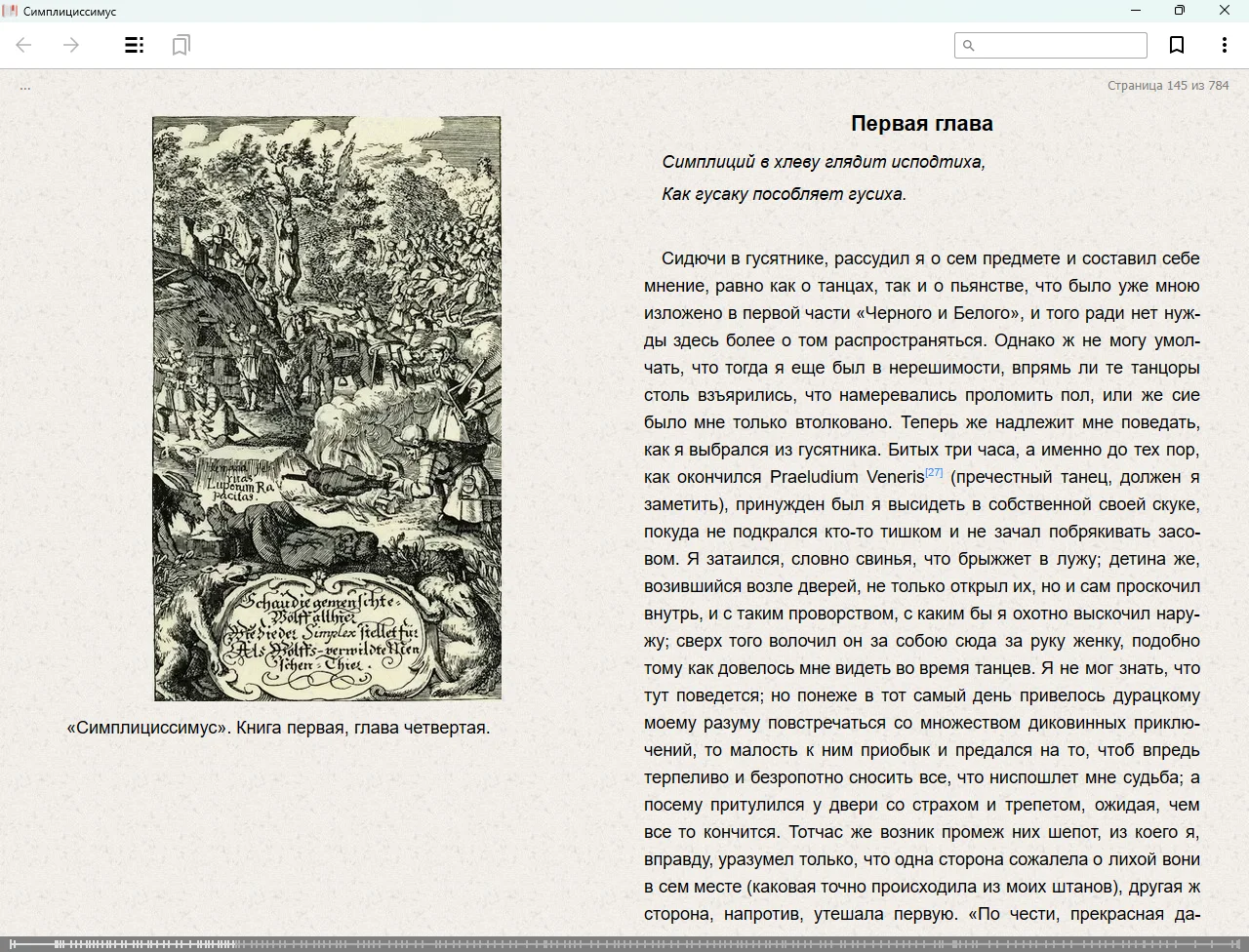The height and width of the screenshot is (952, 1249).
Task: Click the chapter heading Первая глава
Action: [921, 124]
